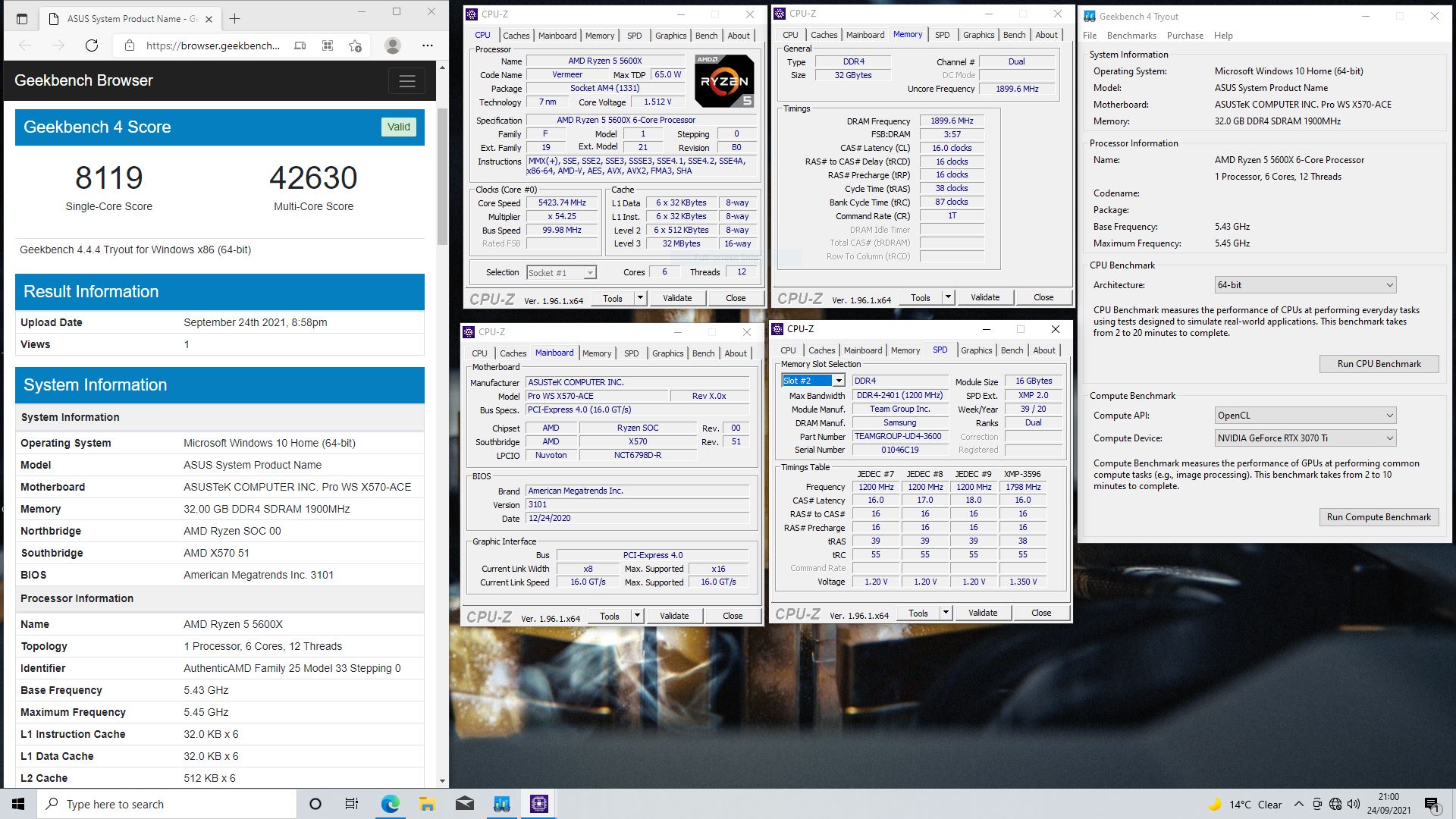Open the Compute API OpenCL dropdown
Viewport: 1456px width, 819px height.
(x=1305, y=416)
